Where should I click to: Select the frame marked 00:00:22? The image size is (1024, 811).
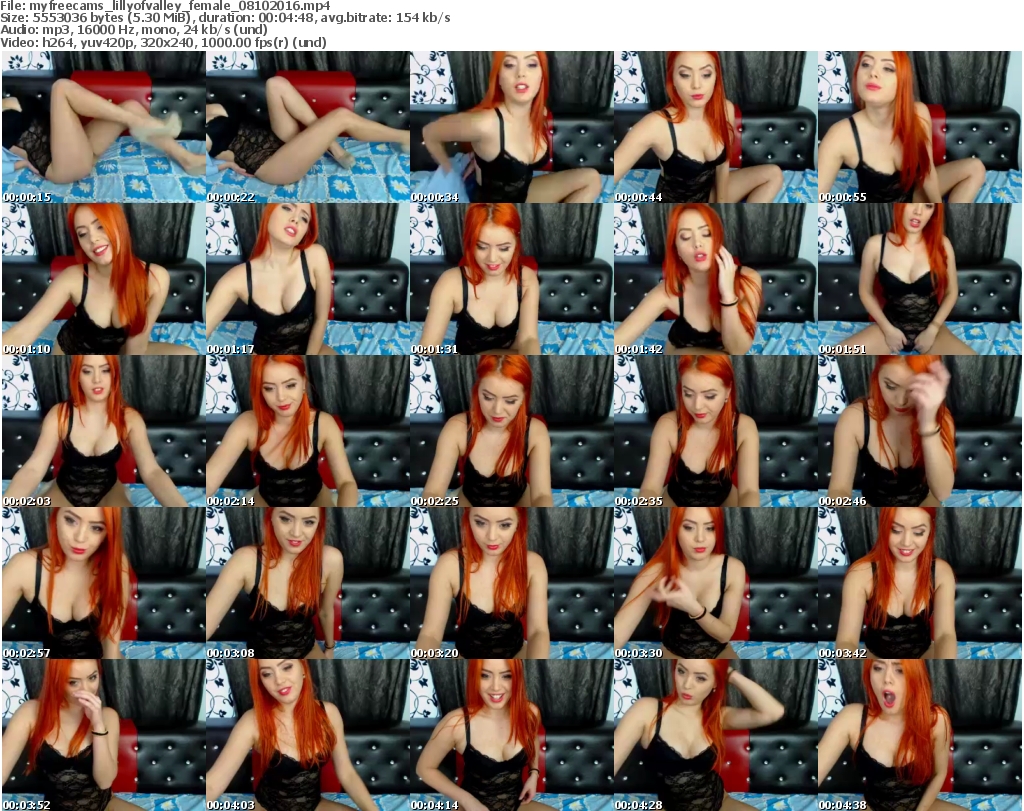307,127
